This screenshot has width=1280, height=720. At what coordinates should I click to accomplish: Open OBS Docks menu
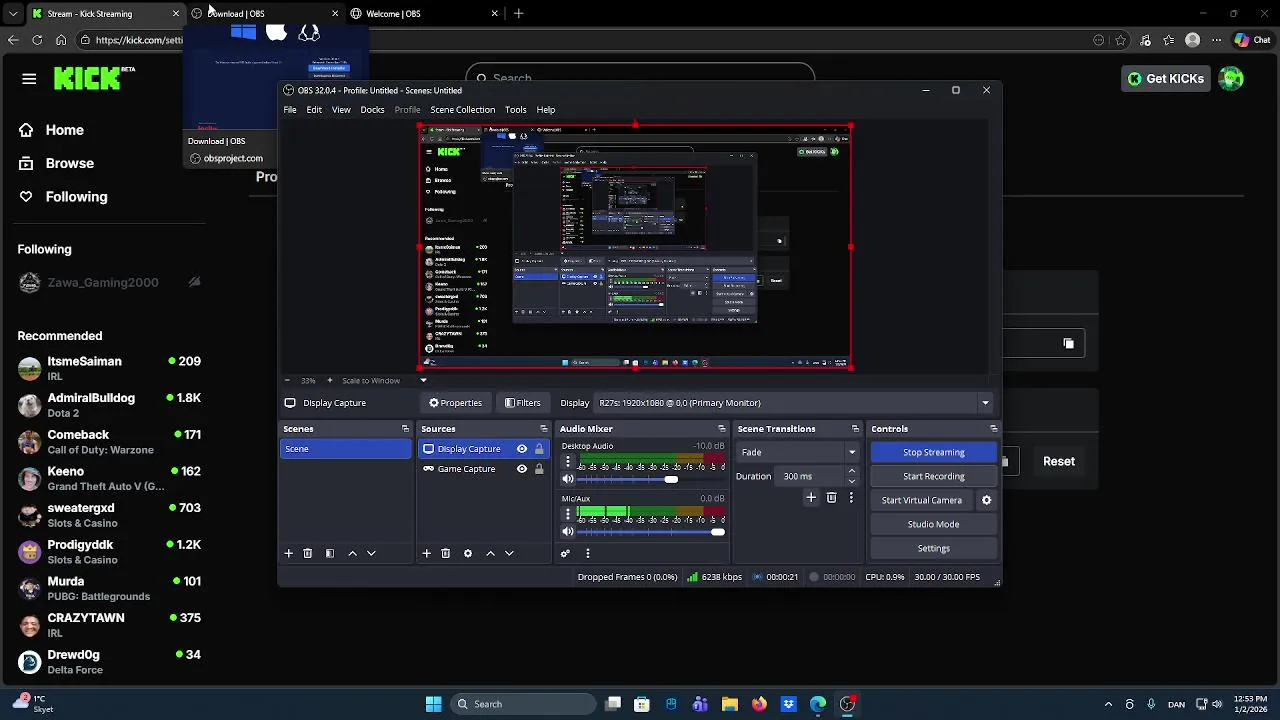372,110
